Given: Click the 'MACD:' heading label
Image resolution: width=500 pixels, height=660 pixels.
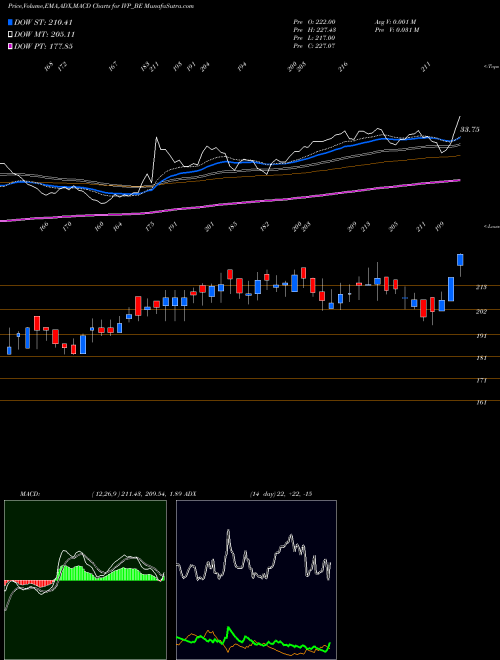Looking at the screenshot, I should (29, 494).
